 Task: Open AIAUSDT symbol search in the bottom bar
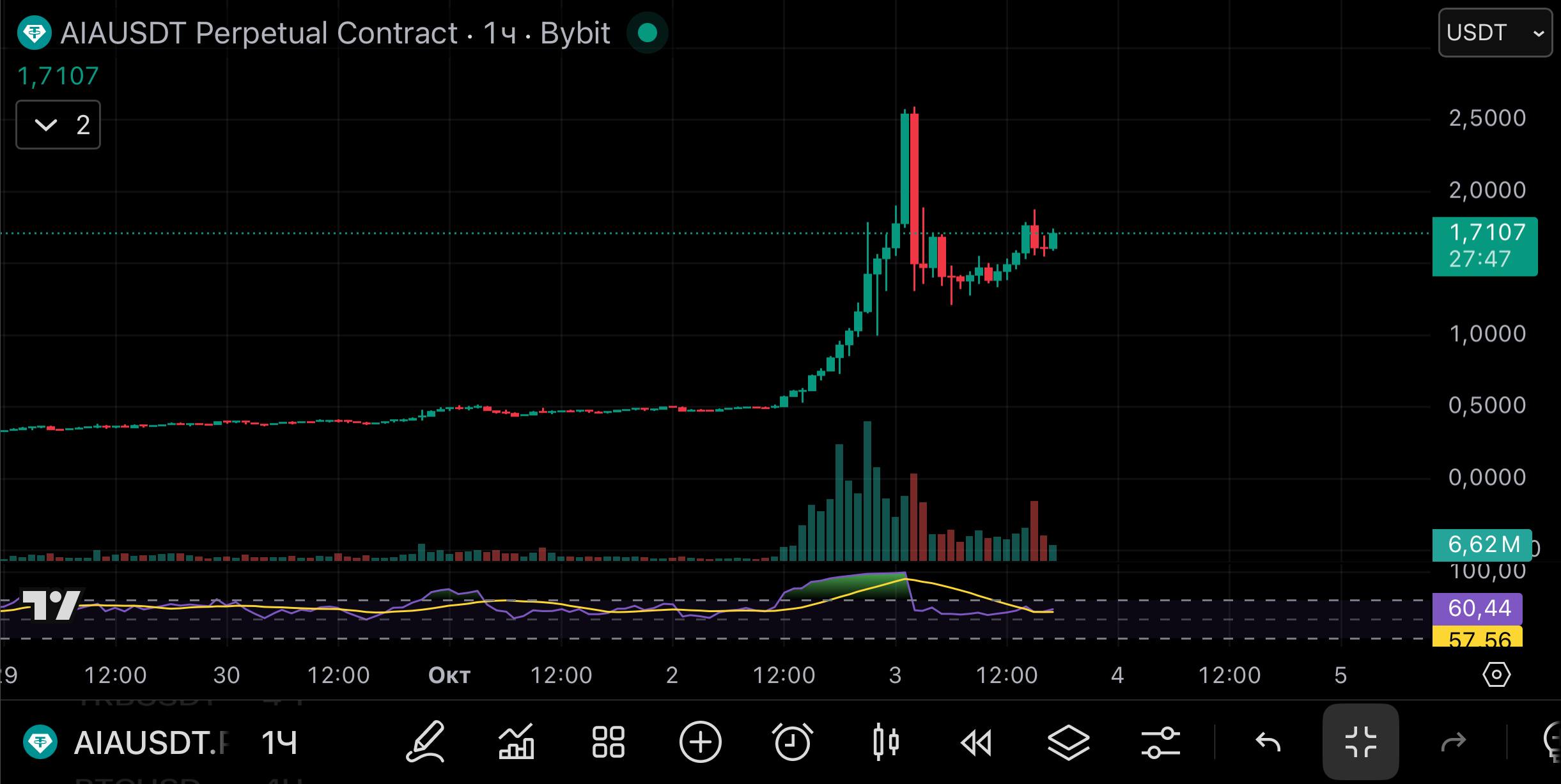pos(150,742)
